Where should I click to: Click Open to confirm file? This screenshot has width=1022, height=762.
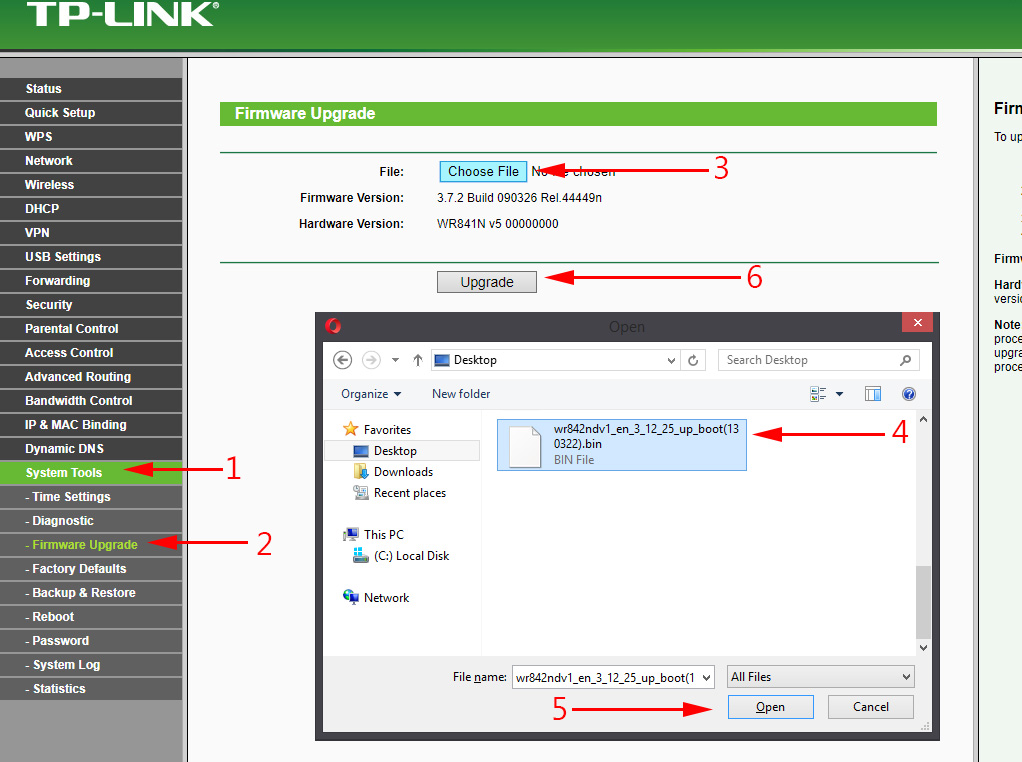(x=770, y=707)
